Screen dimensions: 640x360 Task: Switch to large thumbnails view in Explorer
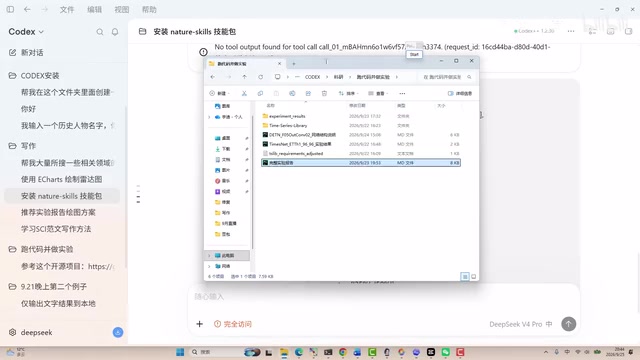pyautogui.click(x=473, y=277)
